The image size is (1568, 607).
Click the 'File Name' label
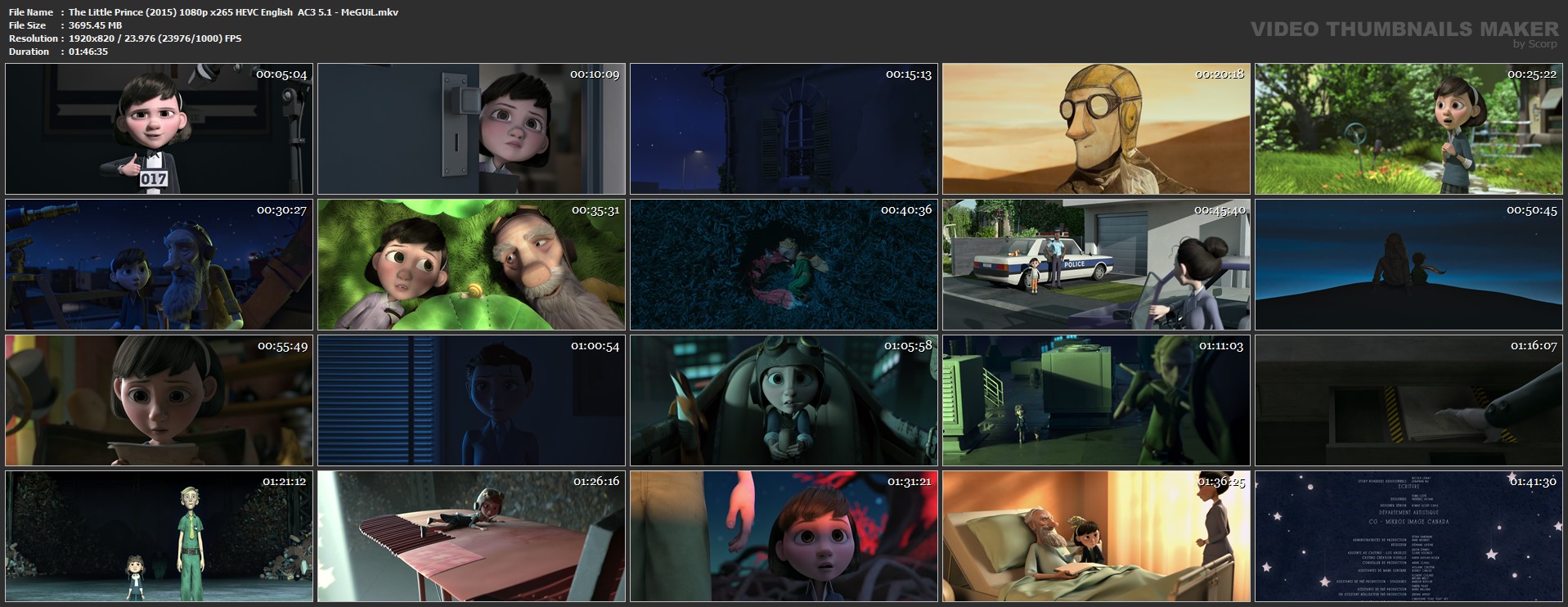(31, 12)
